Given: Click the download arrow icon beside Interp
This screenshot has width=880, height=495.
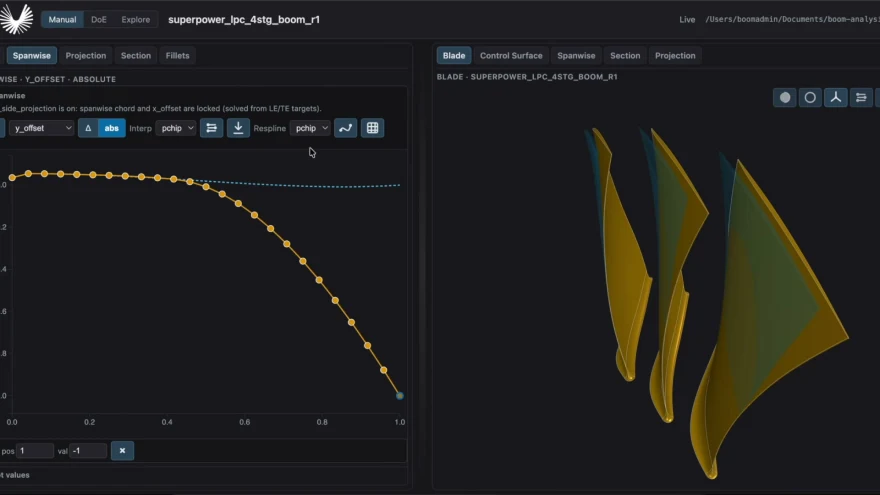Looking at the screenshot, I should [238, 128].
